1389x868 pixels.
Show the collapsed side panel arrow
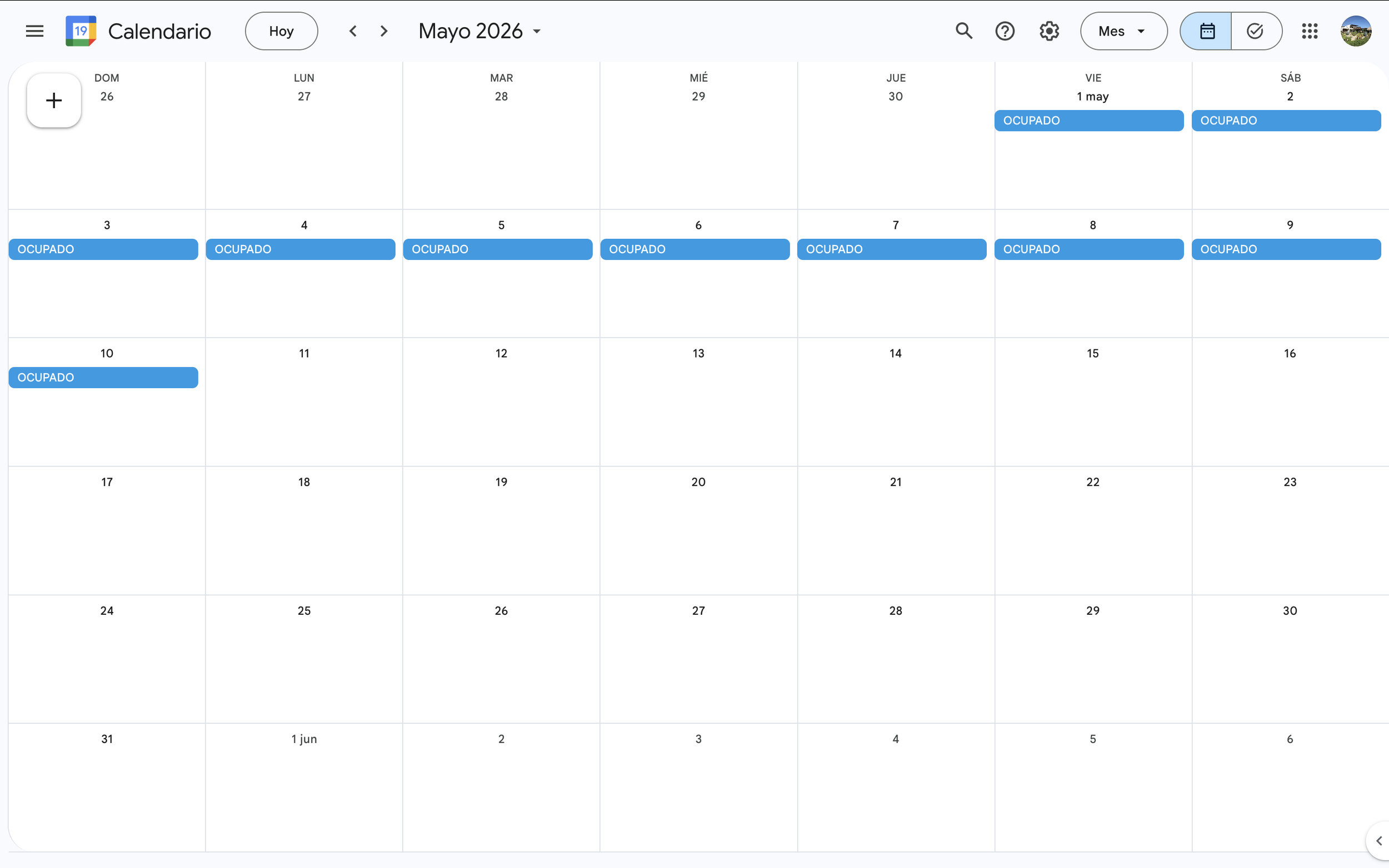pos(1378,841)
